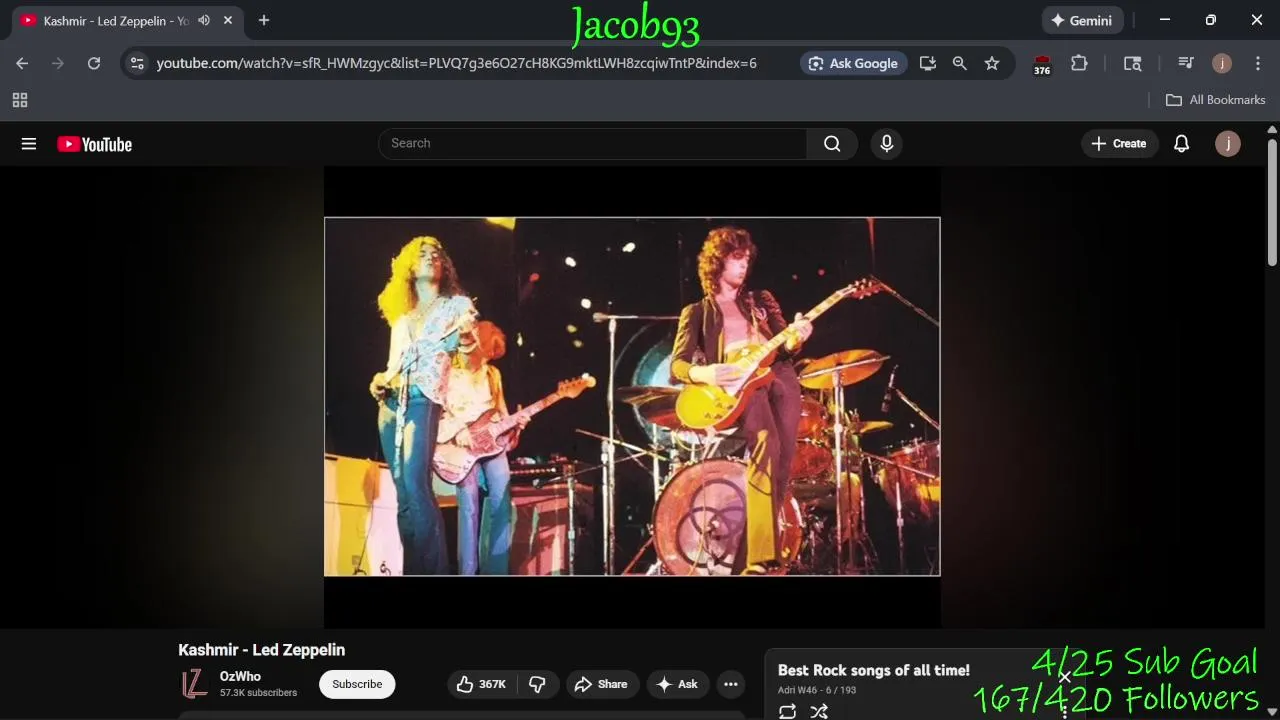The height and width of the screenshot is (720, 1280).
Task: Like the video with 367K
Action: [482, 684]
